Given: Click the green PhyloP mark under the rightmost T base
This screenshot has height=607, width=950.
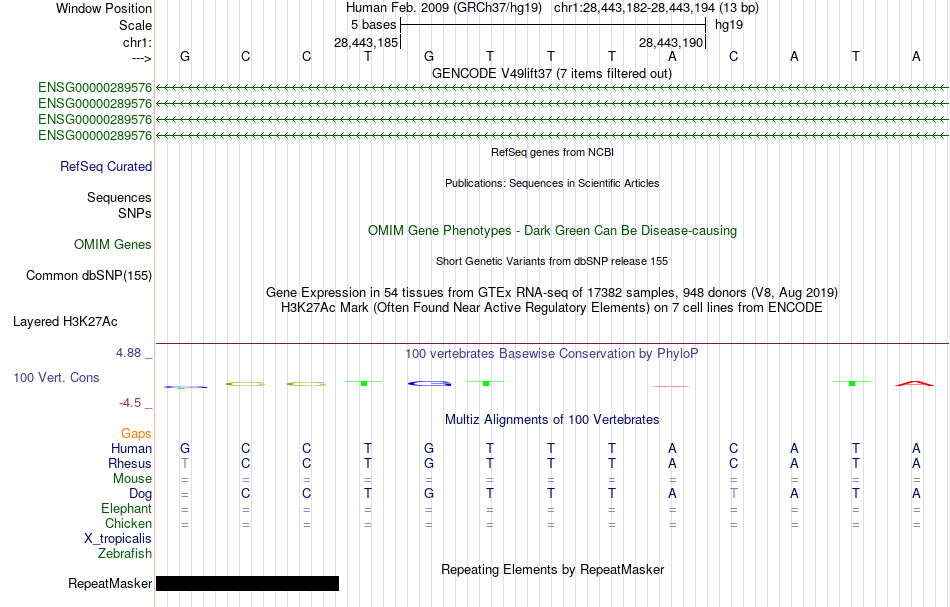Looking at the screenshot, I should (852, 383).
